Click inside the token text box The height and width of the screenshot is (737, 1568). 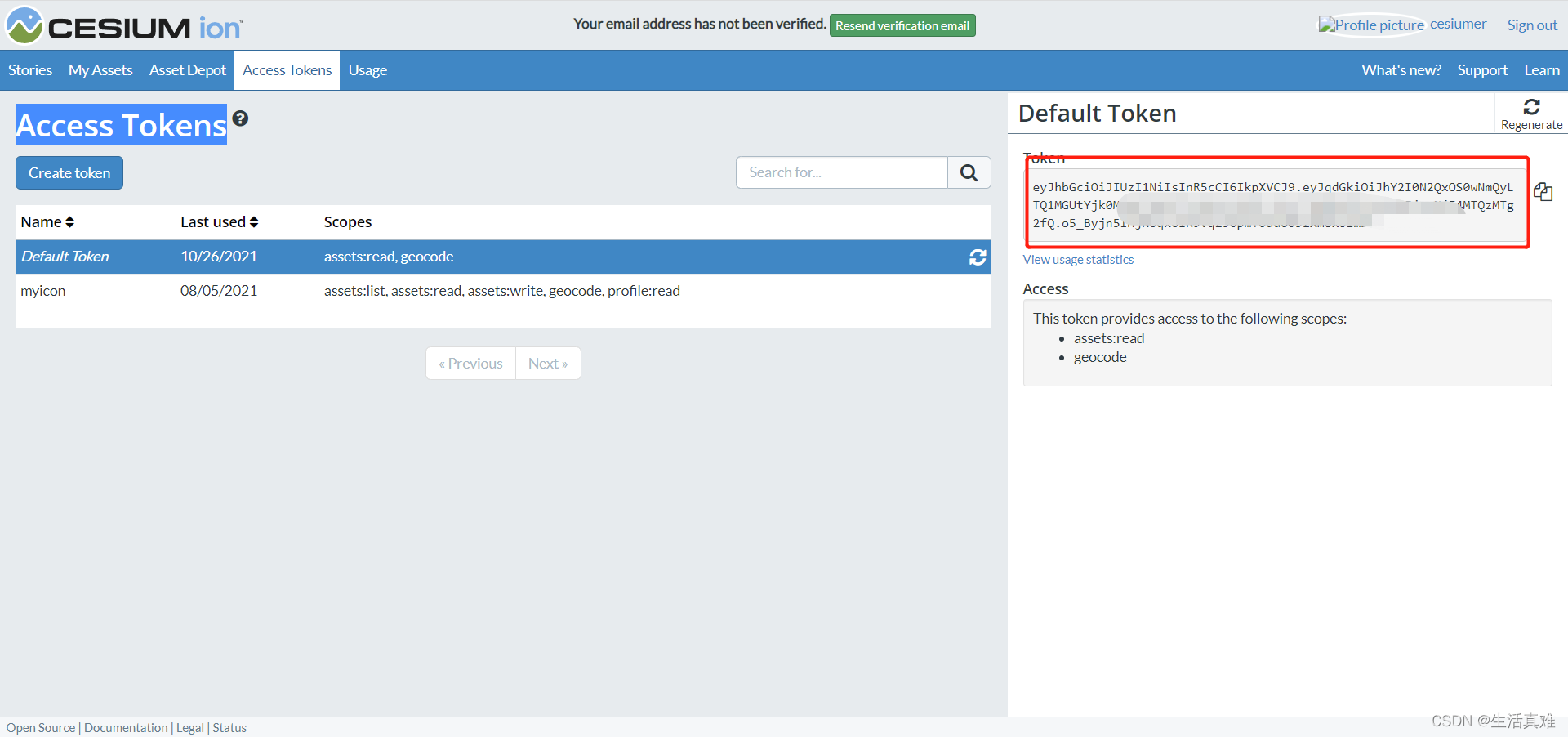tap(1276, 205)
